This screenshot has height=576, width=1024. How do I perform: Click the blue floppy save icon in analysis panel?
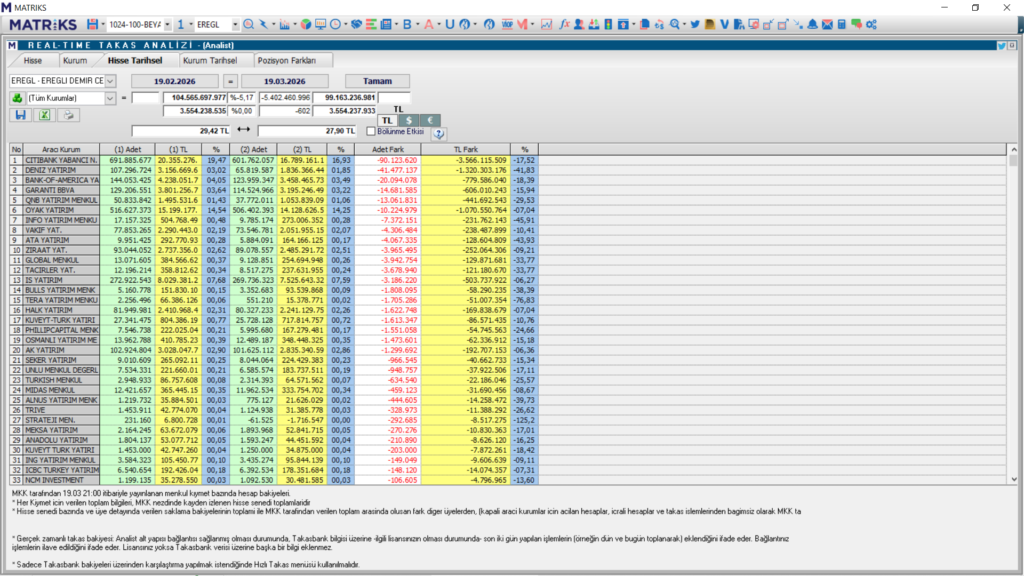[x=20, y=115]
